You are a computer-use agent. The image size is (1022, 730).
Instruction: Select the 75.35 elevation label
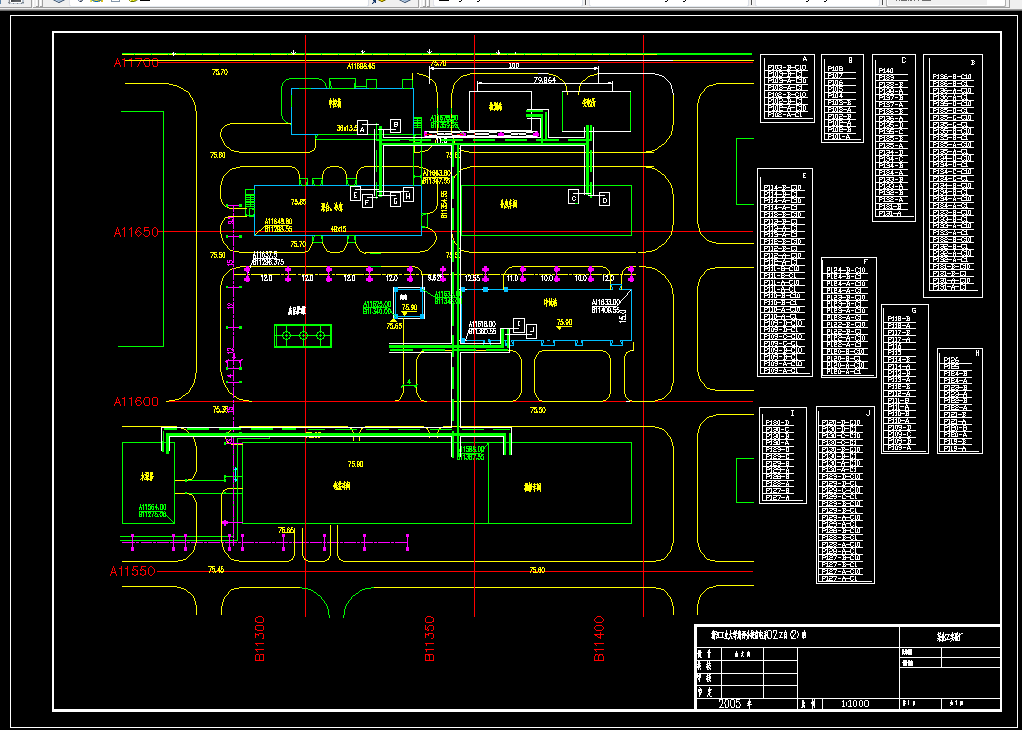(221, 409)
